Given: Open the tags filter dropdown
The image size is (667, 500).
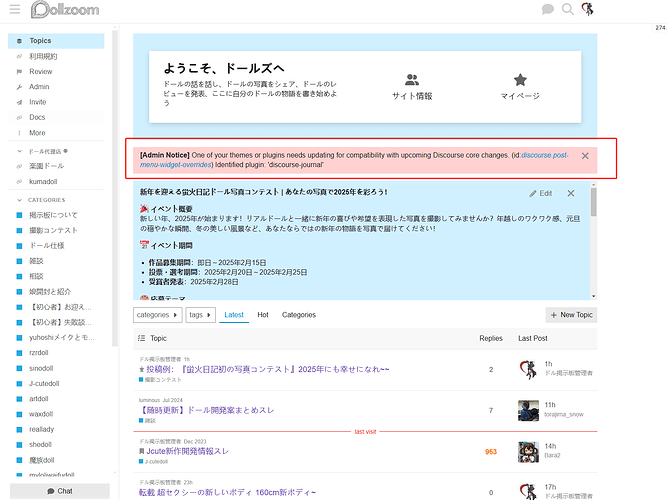Looking at the screenshot, I should [x=200, y=315].
